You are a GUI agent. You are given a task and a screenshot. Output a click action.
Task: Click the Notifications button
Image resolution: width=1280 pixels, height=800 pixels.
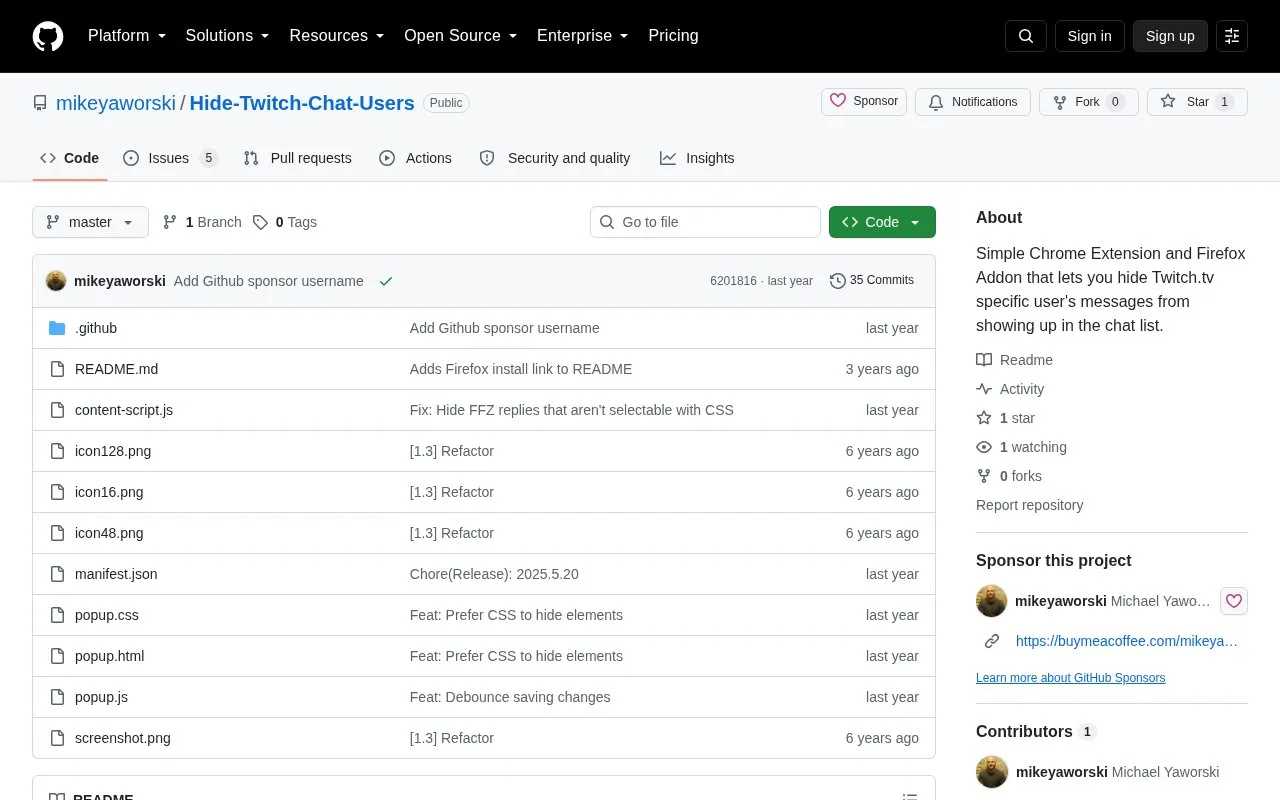pyautogui.click(x=973, y=102)
